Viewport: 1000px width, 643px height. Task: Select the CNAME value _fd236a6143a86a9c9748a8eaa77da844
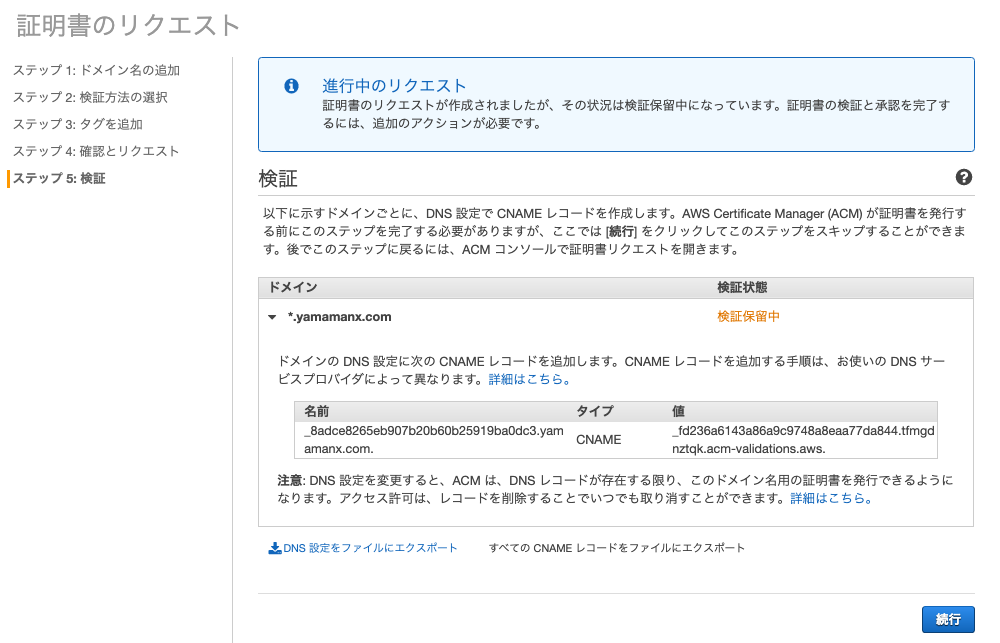[x=803, y=440]
